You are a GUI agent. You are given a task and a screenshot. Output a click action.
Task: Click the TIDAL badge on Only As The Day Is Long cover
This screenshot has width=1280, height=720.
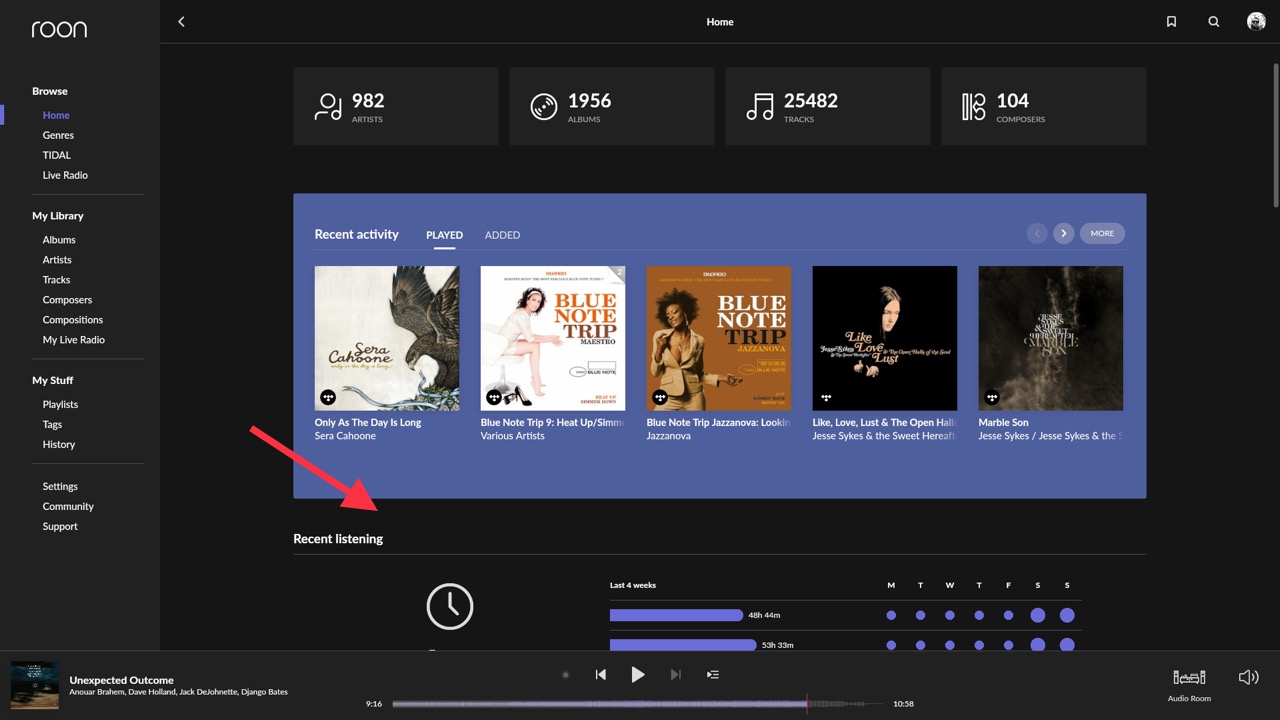pos(328,397)
